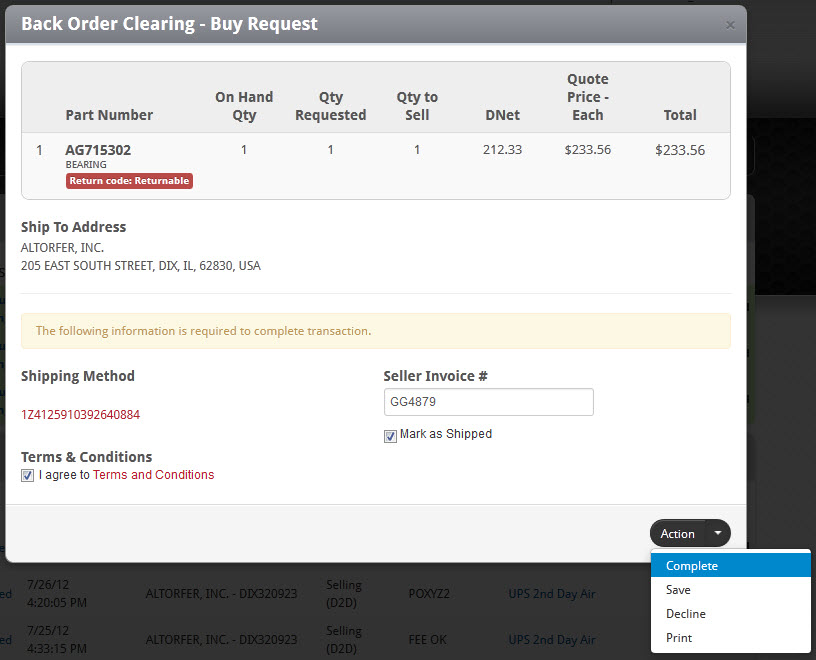Viewport: 816px width, 660px height.
Task: Choose Decline in the Action menu
Action: point(685,613)
